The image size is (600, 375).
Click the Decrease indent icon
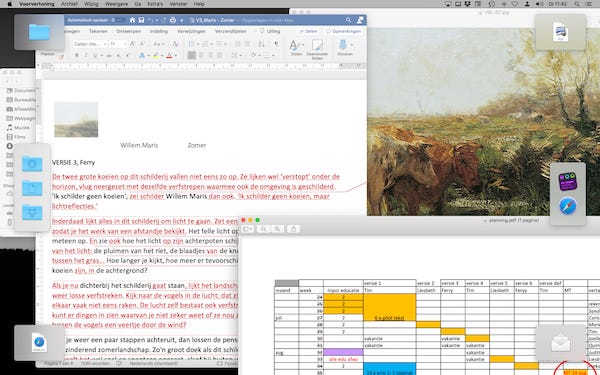point(238,44)
